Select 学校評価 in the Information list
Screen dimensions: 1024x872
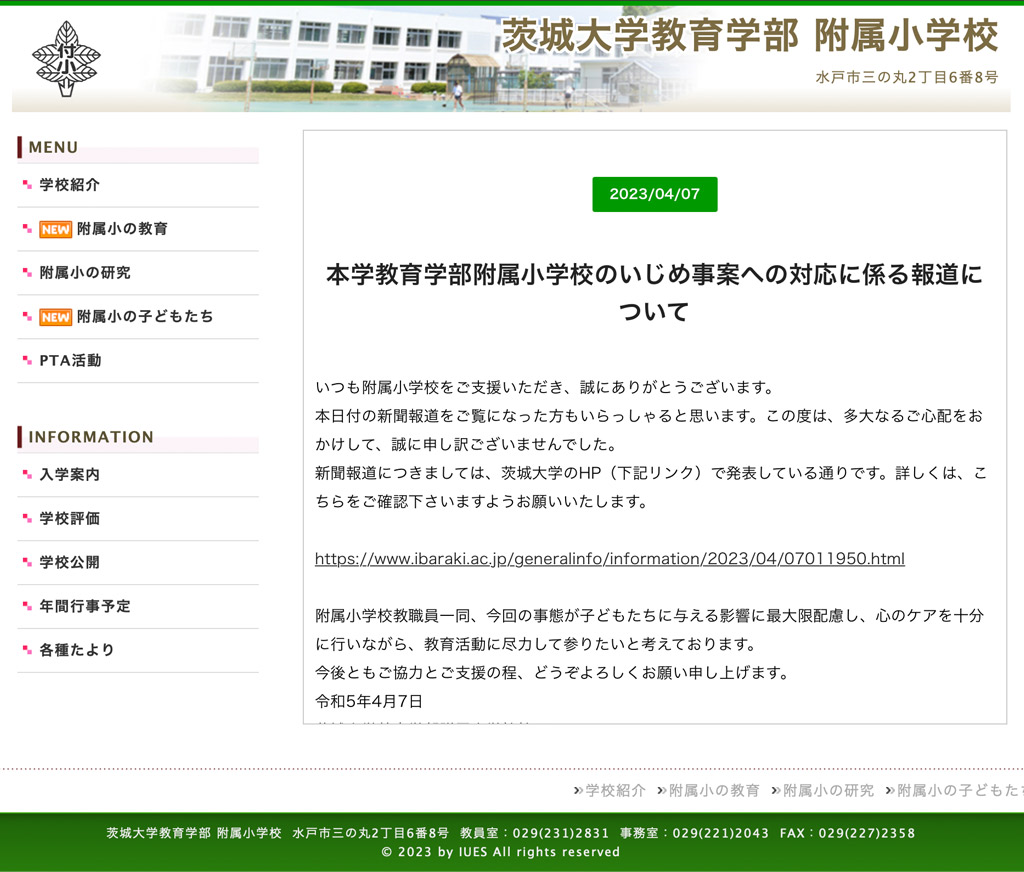click(69, 519)
